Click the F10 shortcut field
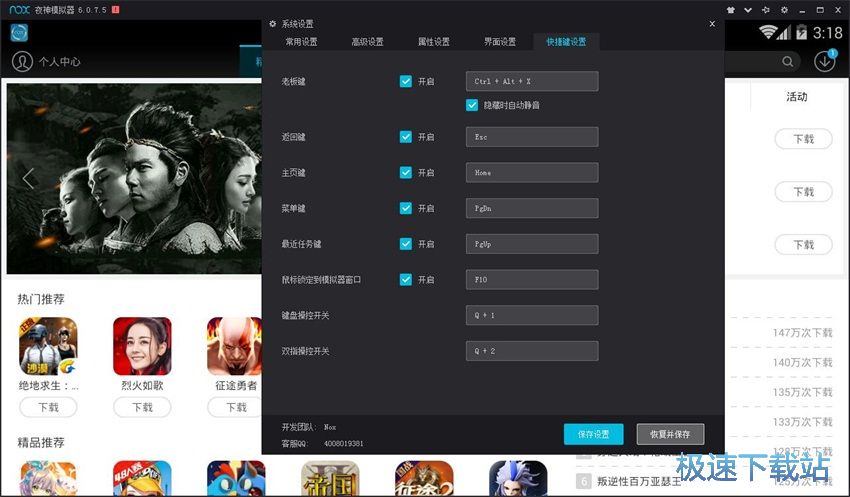The image size is (850, 497). [532, 280]
